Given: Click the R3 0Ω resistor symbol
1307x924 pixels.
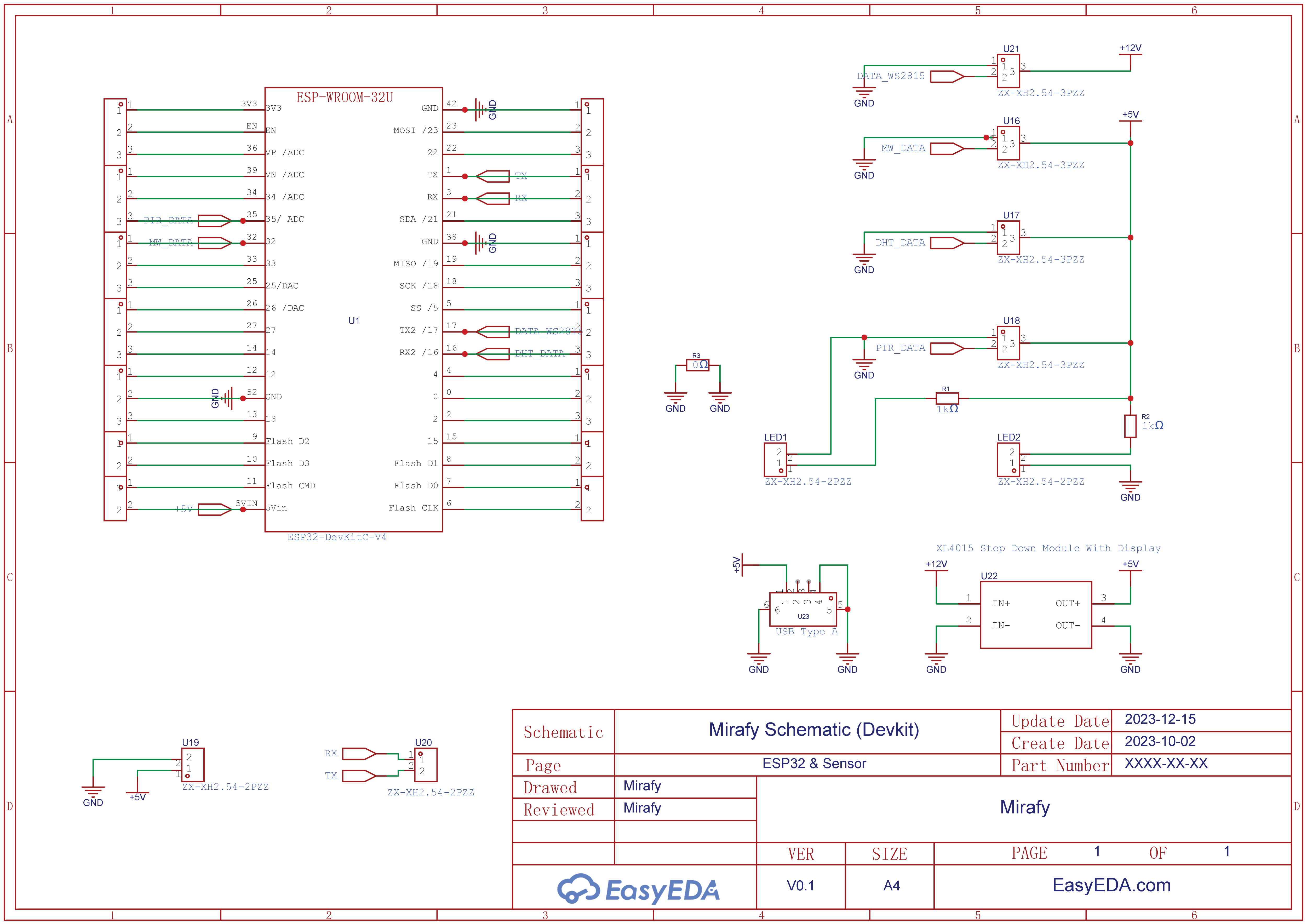Looking at the screenshot, I should (697, 365).
